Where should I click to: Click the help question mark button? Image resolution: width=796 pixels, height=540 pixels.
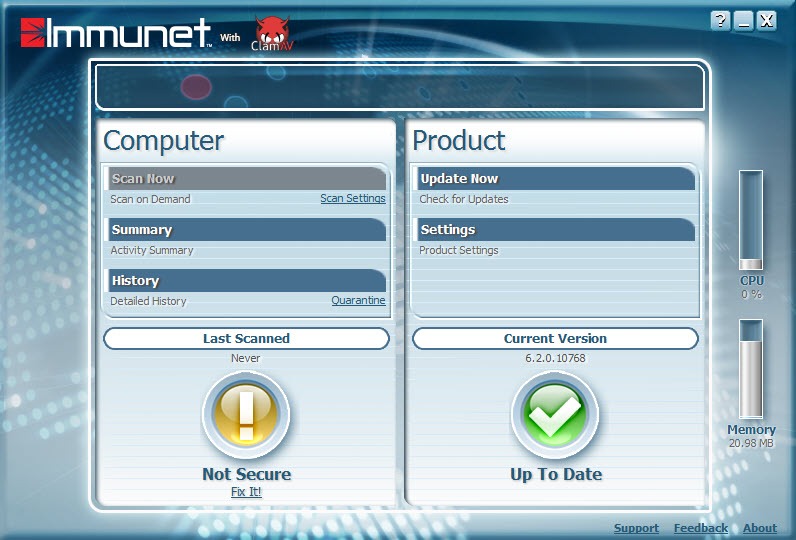coord(720,21)
